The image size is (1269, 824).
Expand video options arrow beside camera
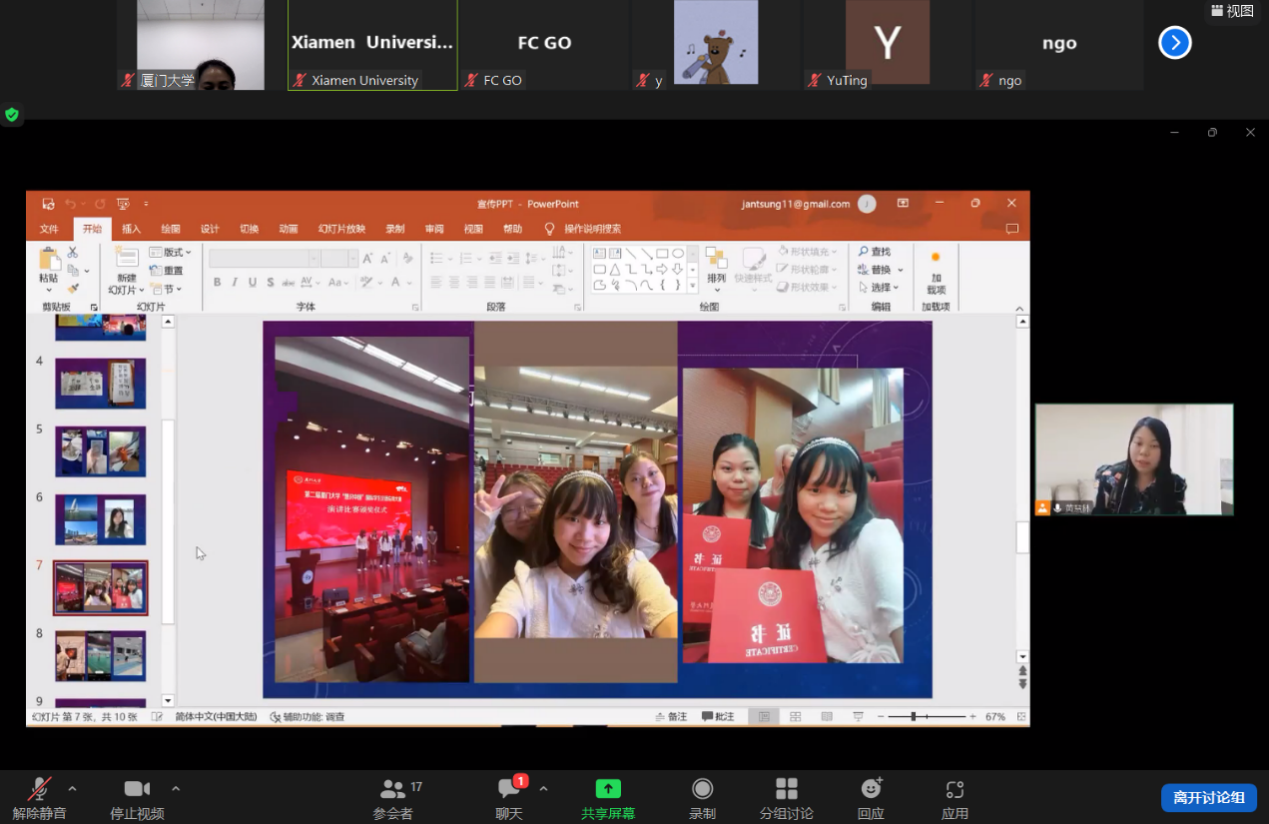pyautogui.click(x=176, y=788)
